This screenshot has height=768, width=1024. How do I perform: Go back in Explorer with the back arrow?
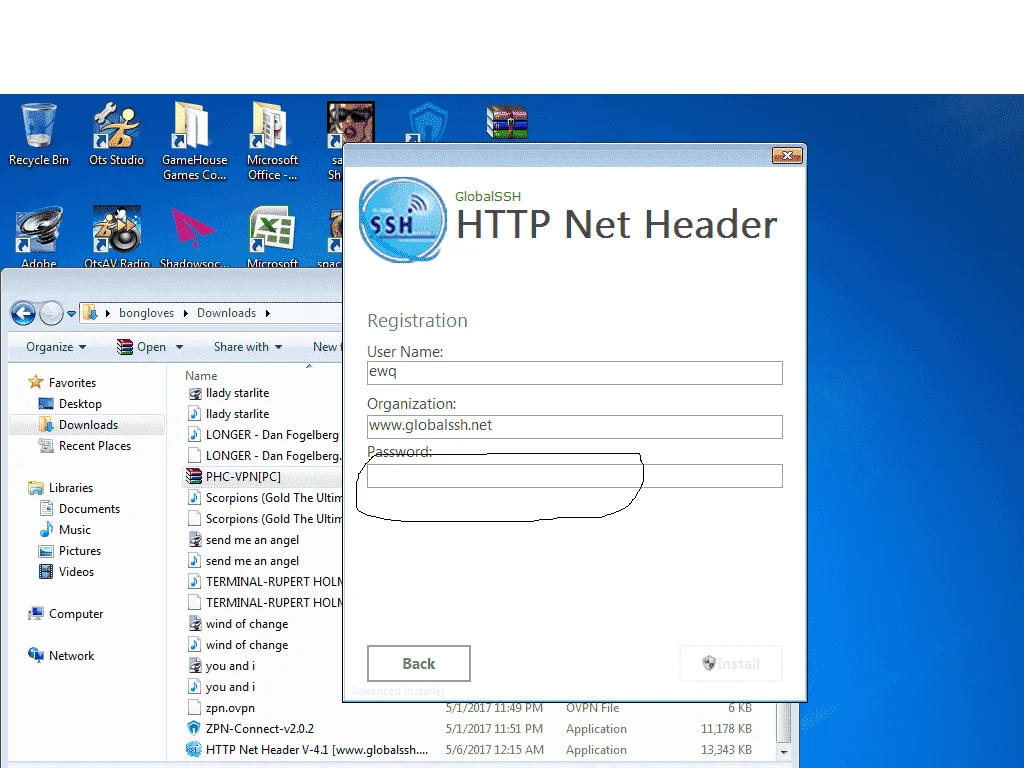24,313
